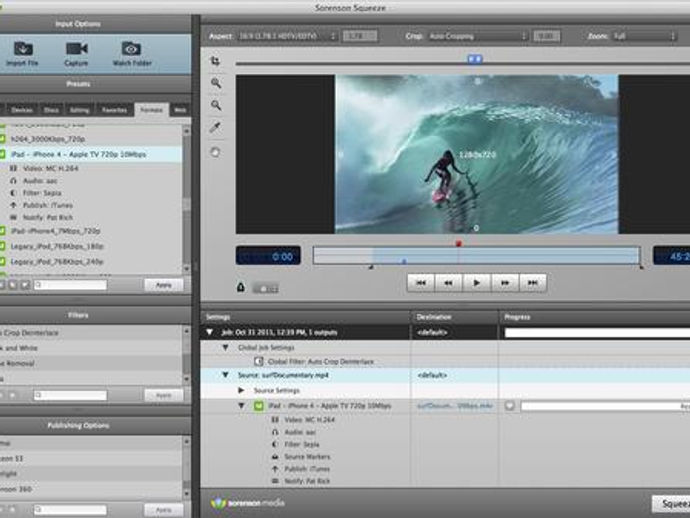Jump to the start of the clip
Screen dimensions: 690x518
click(421, 283)
